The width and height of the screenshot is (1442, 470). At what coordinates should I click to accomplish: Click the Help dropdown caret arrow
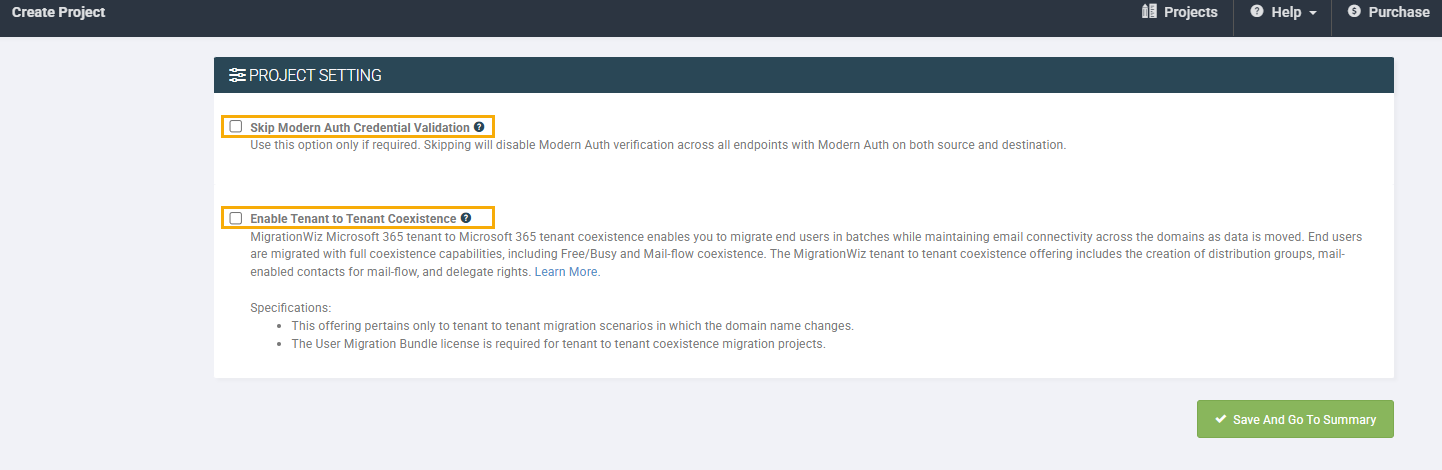point(1313,13)
